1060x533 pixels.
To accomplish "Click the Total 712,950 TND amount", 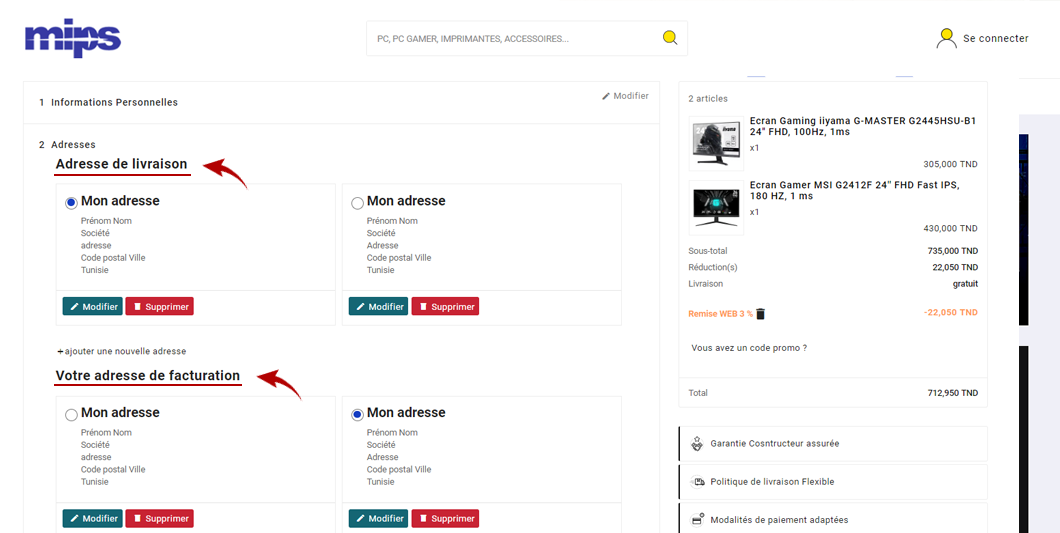I will pyautogui.click(x=953, y=393).
